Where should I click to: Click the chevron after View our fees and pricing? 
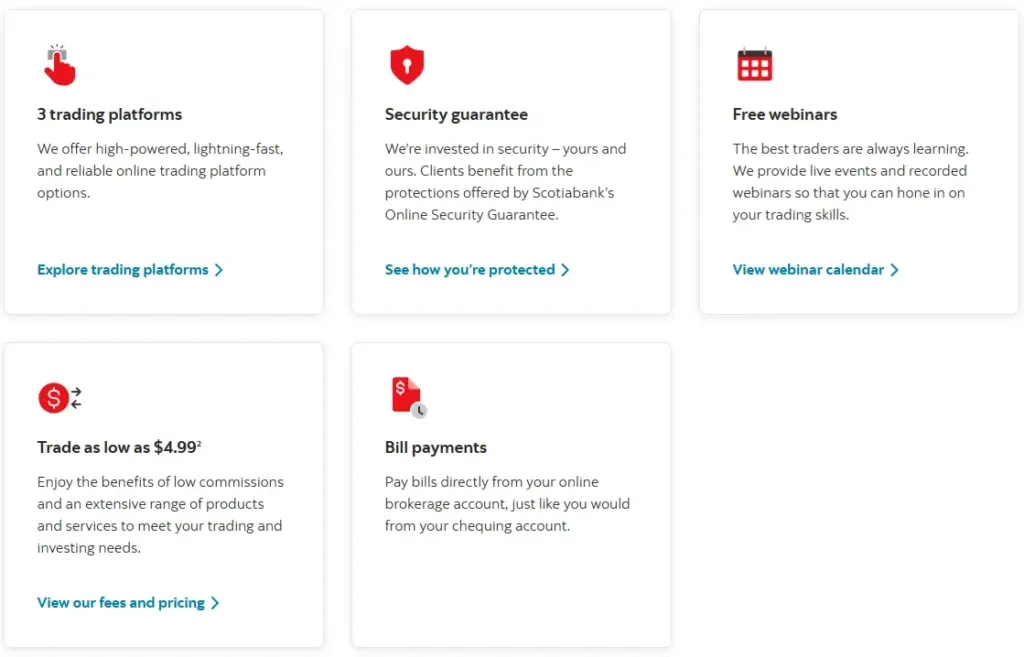point(215,603)
